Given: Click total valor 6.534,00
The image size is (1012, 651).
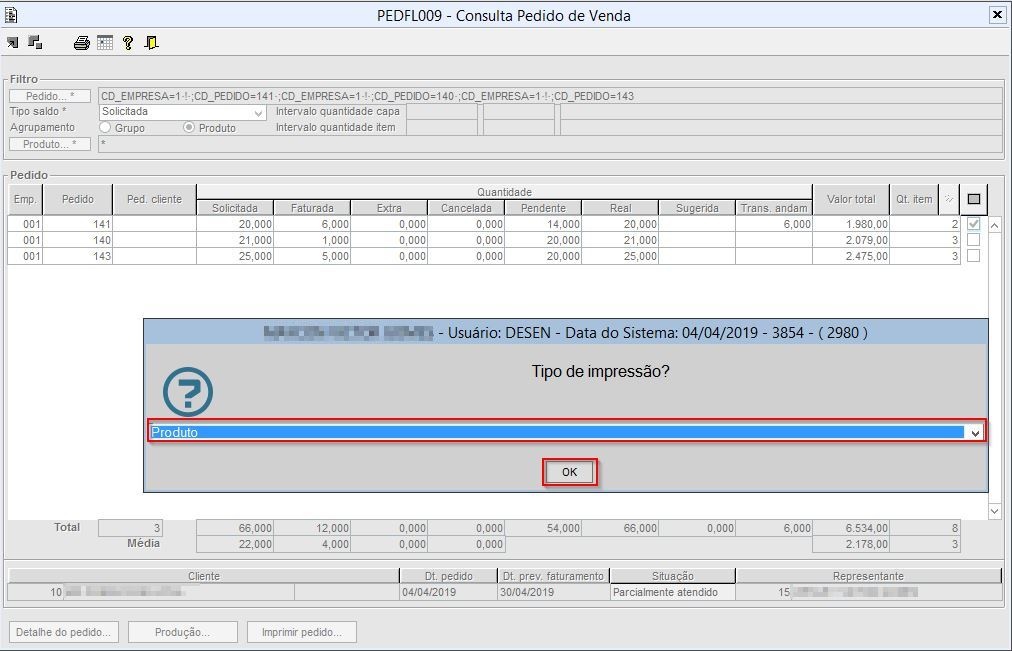Looking at the screenshot, I should pyautogui.click(x=851, y=528).
